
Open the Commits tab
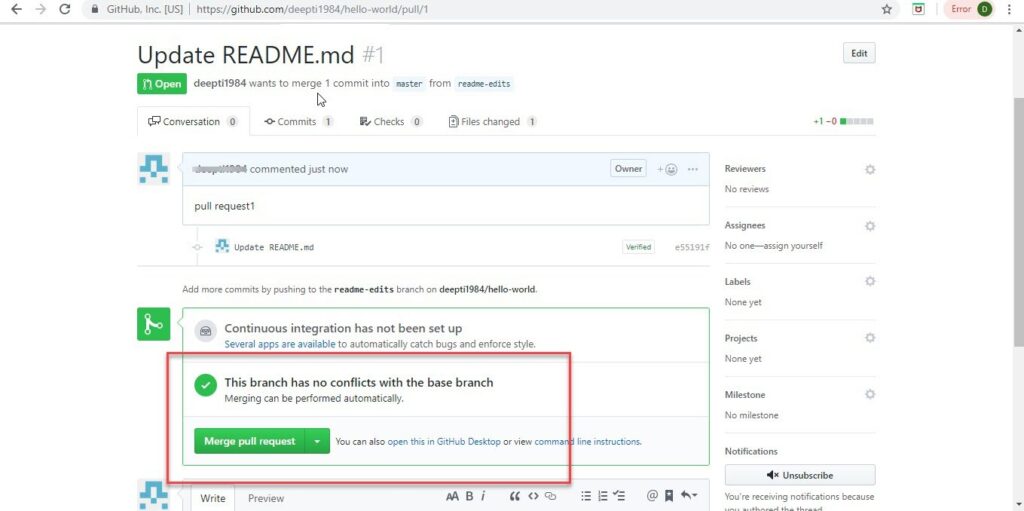(298, 122)
